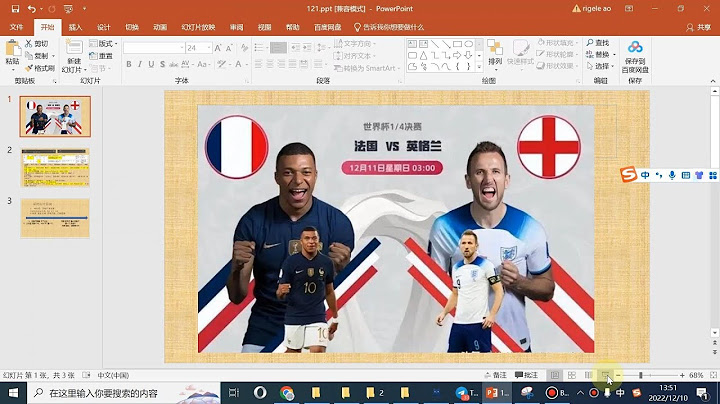Toggle Italic formatting

click(x=140, y=64)
